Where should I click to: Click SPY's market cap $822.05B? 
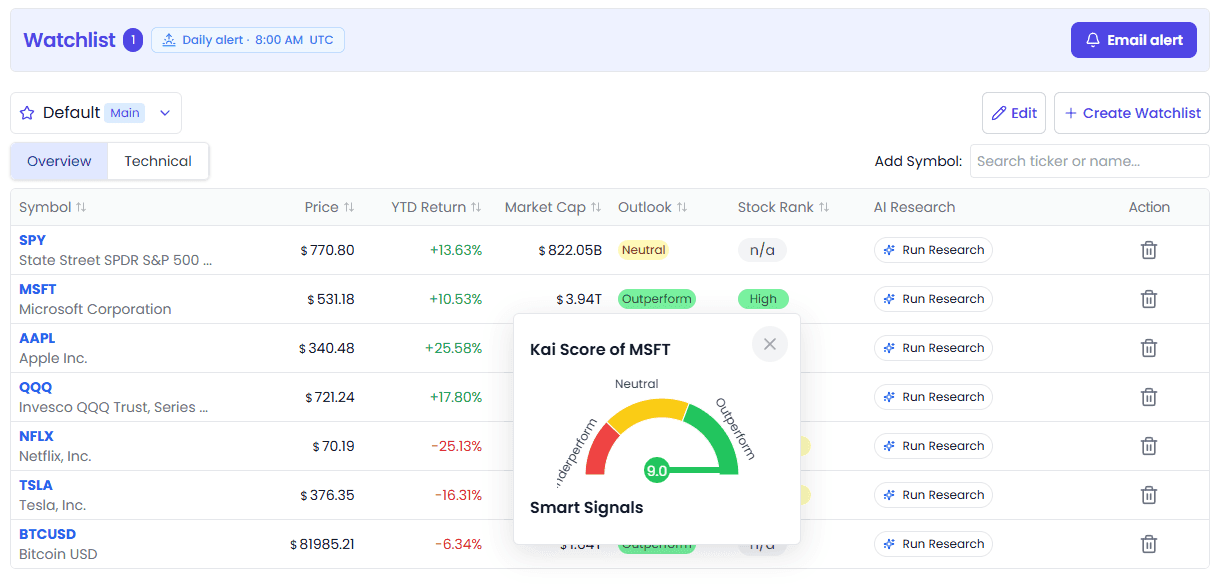[x=570, y=250]
